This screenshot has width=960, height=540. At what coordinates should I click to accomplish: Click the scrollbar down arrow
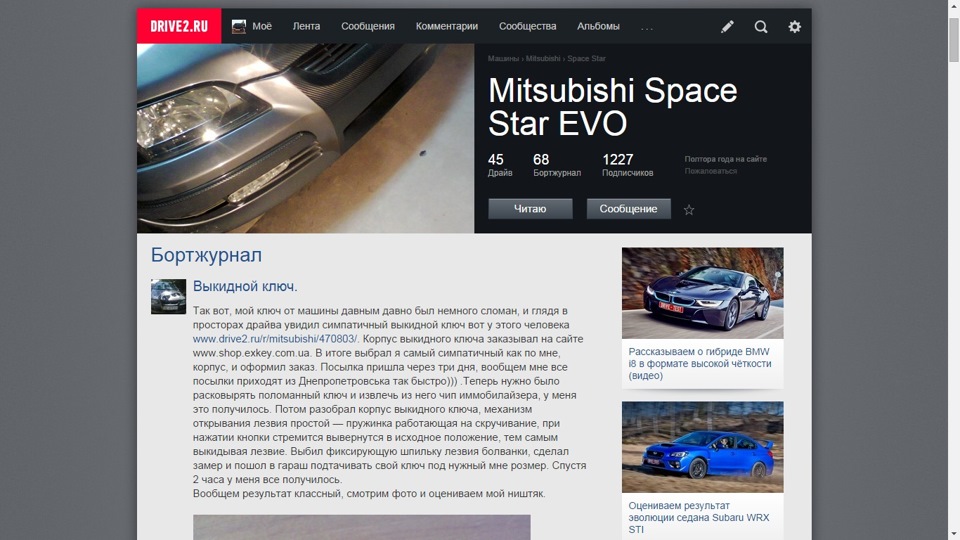point(954,534)
